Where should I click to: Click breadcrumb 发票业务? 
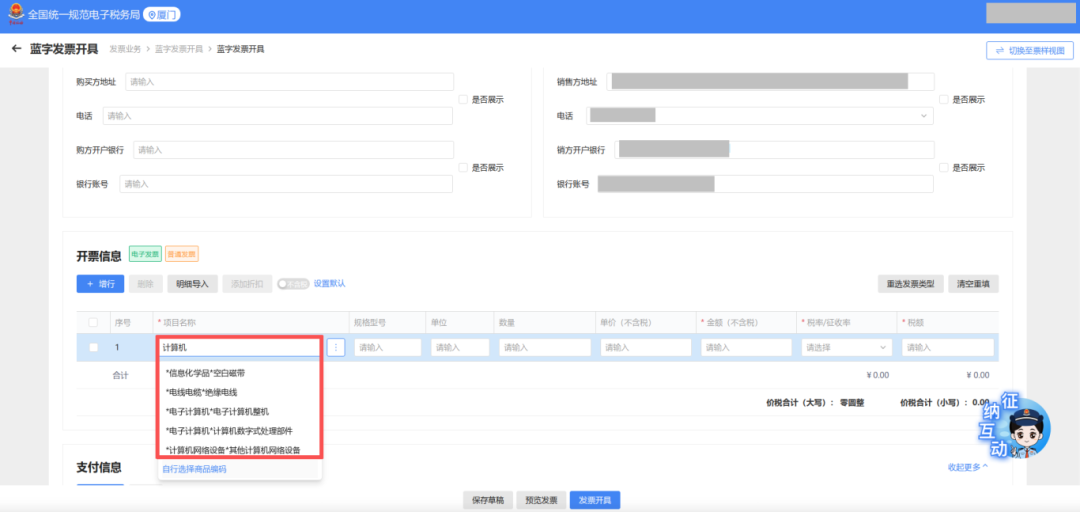pos(125,50)
